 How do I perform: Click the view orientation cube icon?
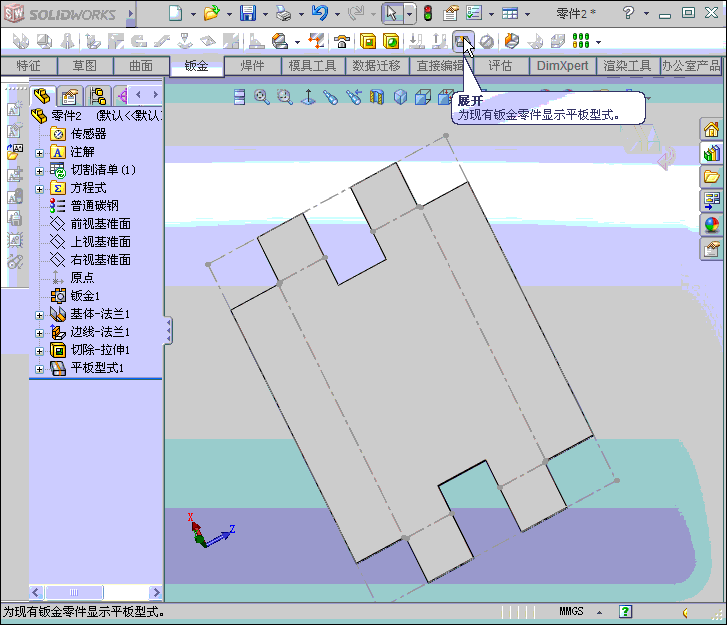click(400, 97)
